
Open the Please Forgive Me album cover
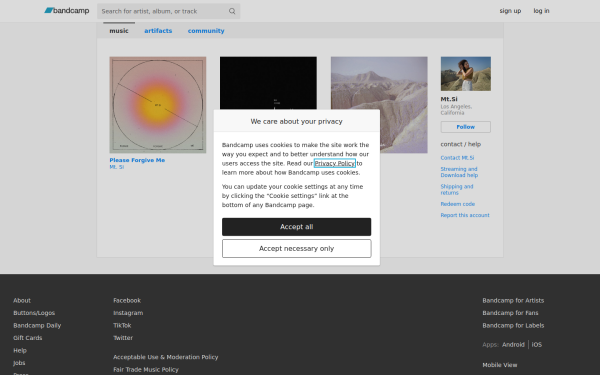pos(158,105)
